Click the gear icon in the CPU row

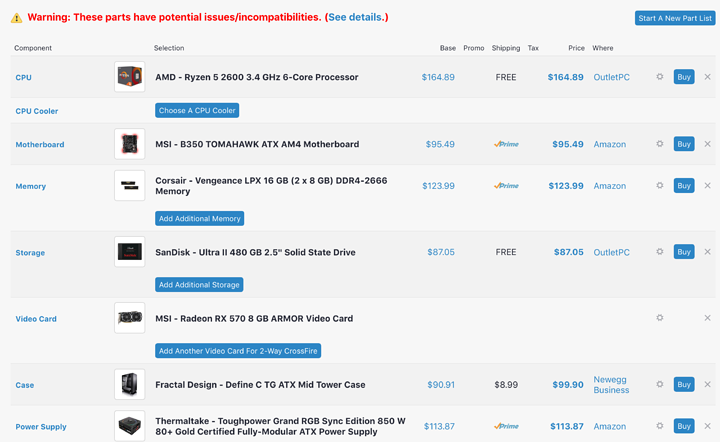coord(660,77)
